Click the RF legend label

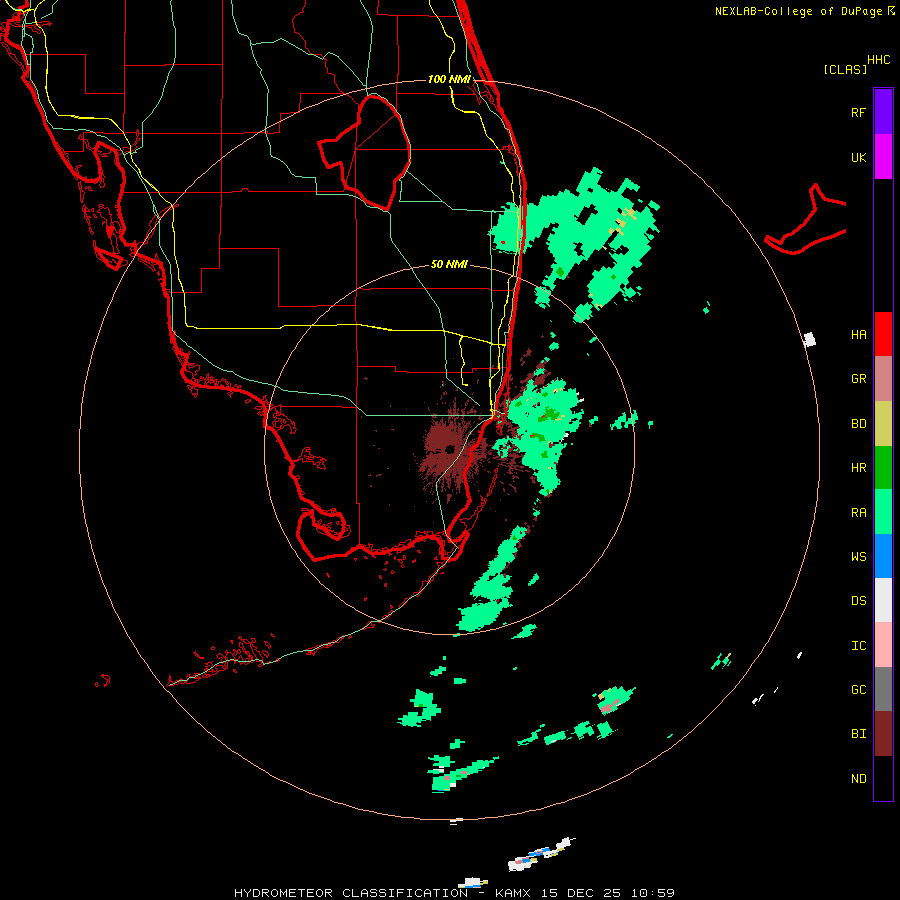(x=858, y=113)
